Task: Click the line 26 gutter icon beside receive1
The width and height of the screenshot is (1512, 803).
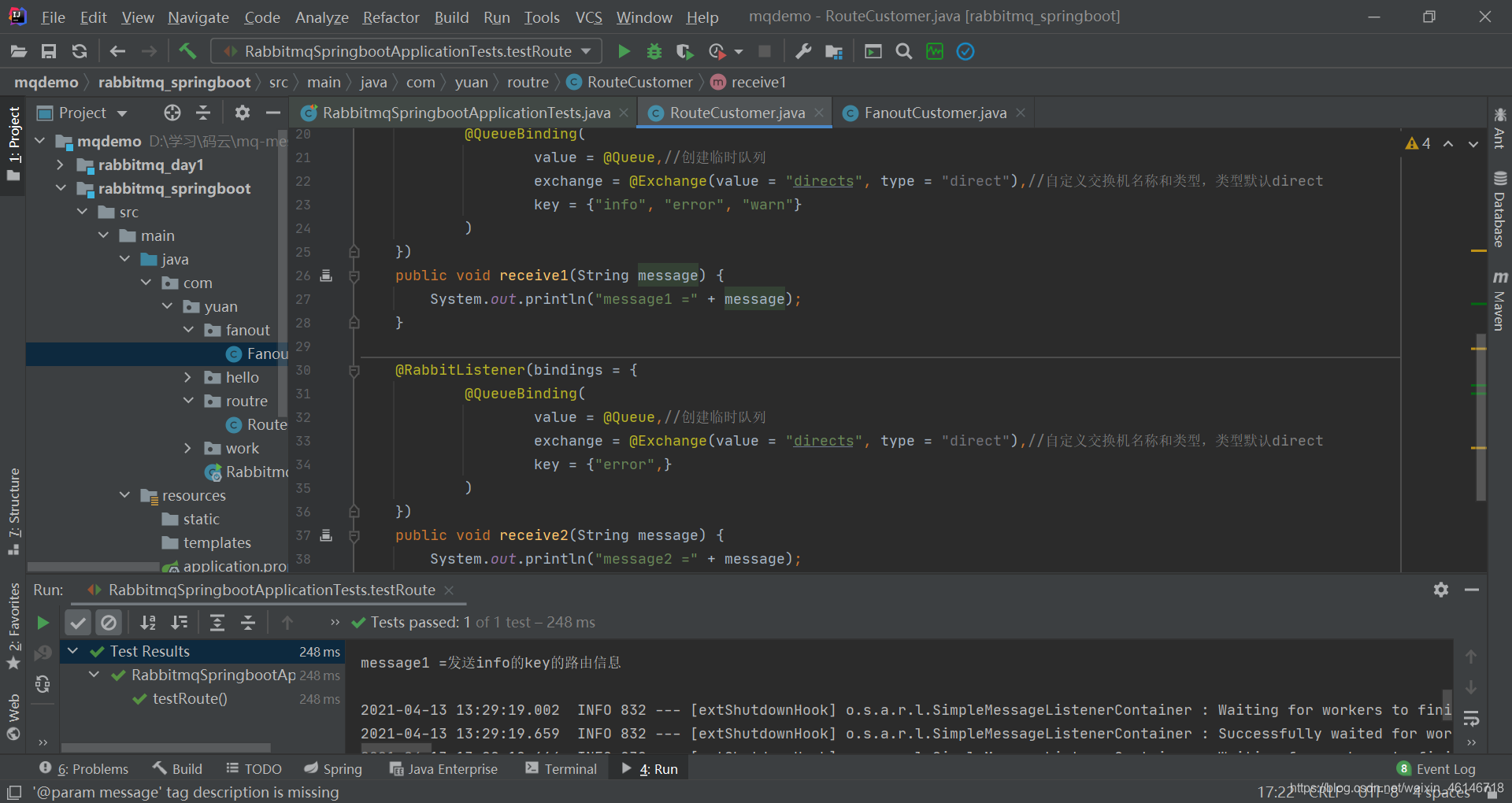Action: point(326,276)
